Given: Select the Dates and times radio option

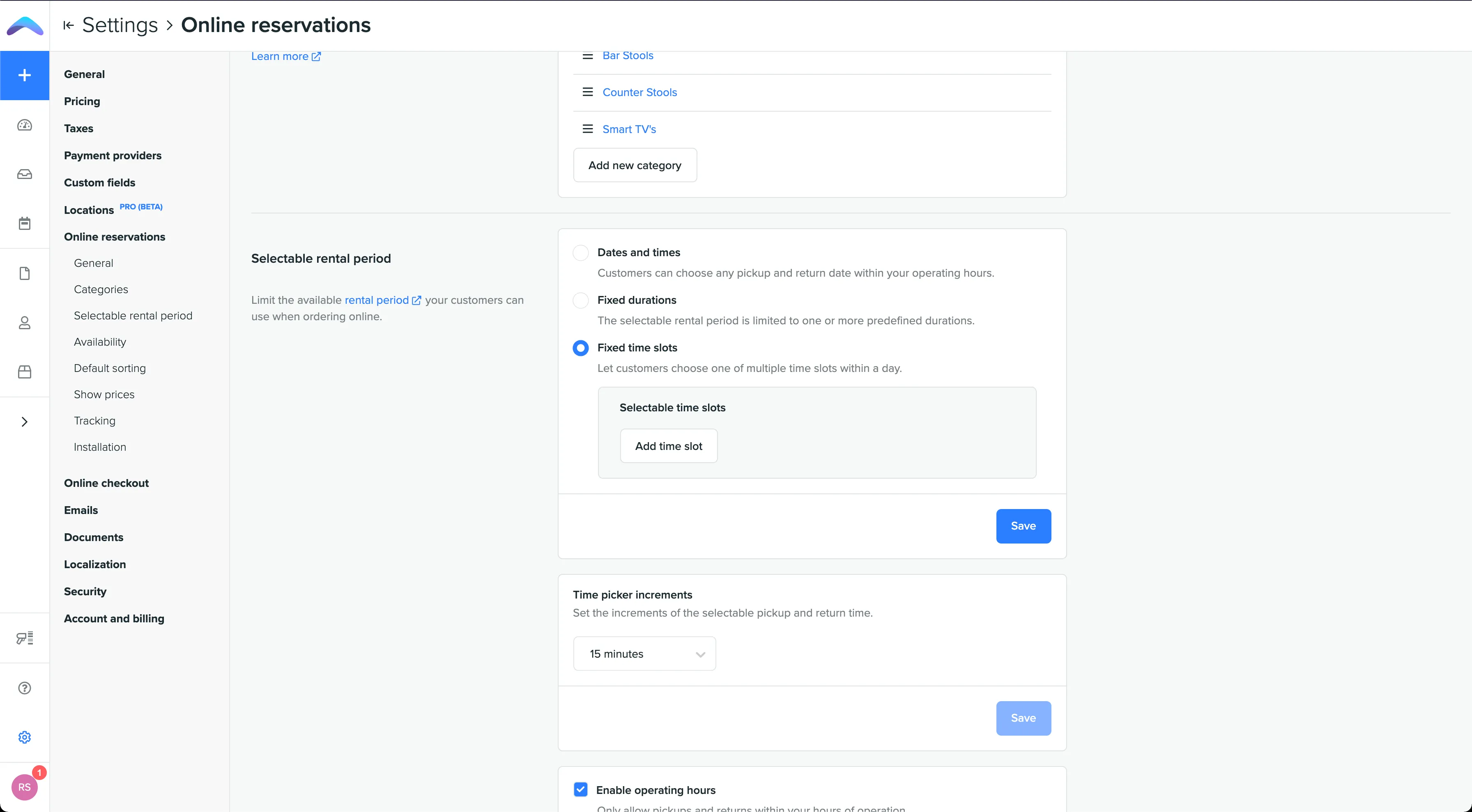Looking at the screenshot, I should [581, 252].
